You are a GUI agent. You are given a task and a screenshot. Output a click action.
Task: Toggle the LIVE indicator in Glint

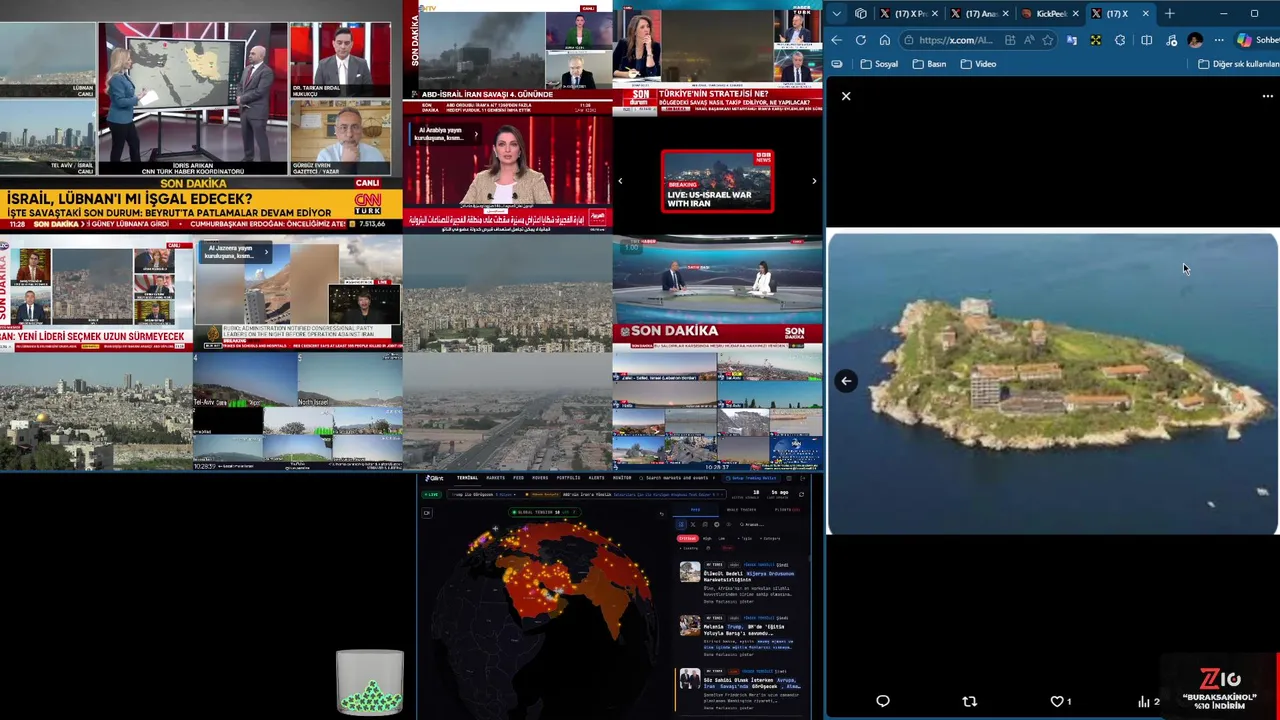pos(432,494)
